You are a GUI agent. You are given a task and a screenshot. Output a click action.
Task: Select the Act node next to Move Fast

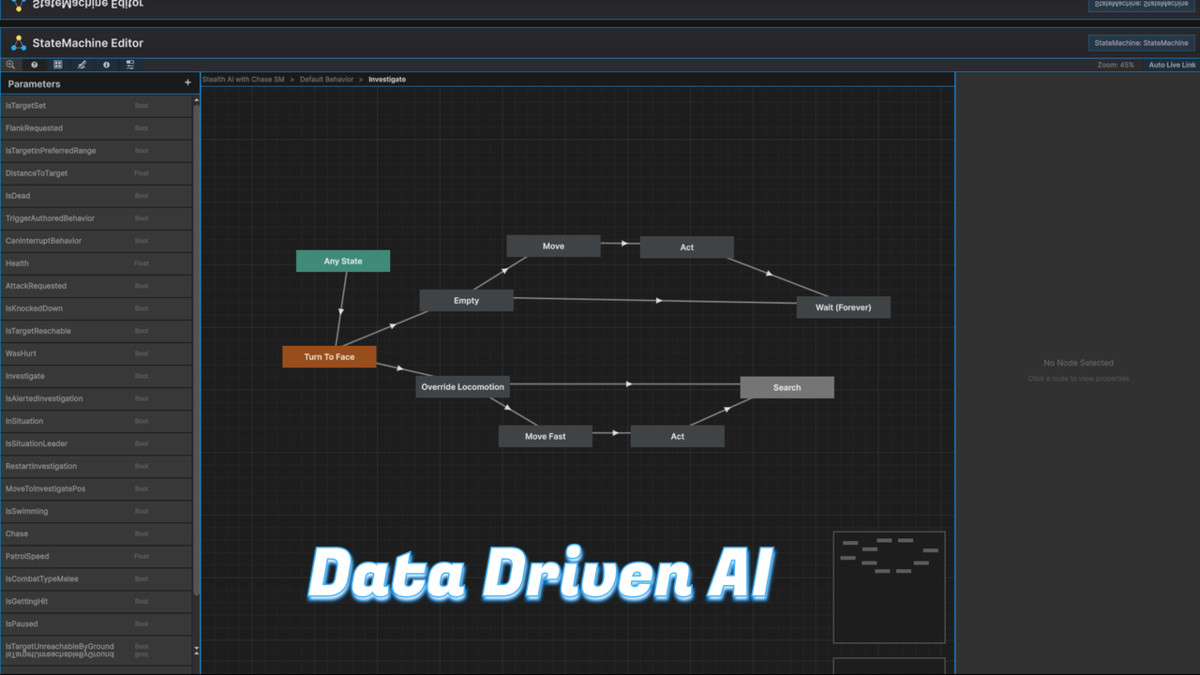pyautogui.click(x=678, y=436)
